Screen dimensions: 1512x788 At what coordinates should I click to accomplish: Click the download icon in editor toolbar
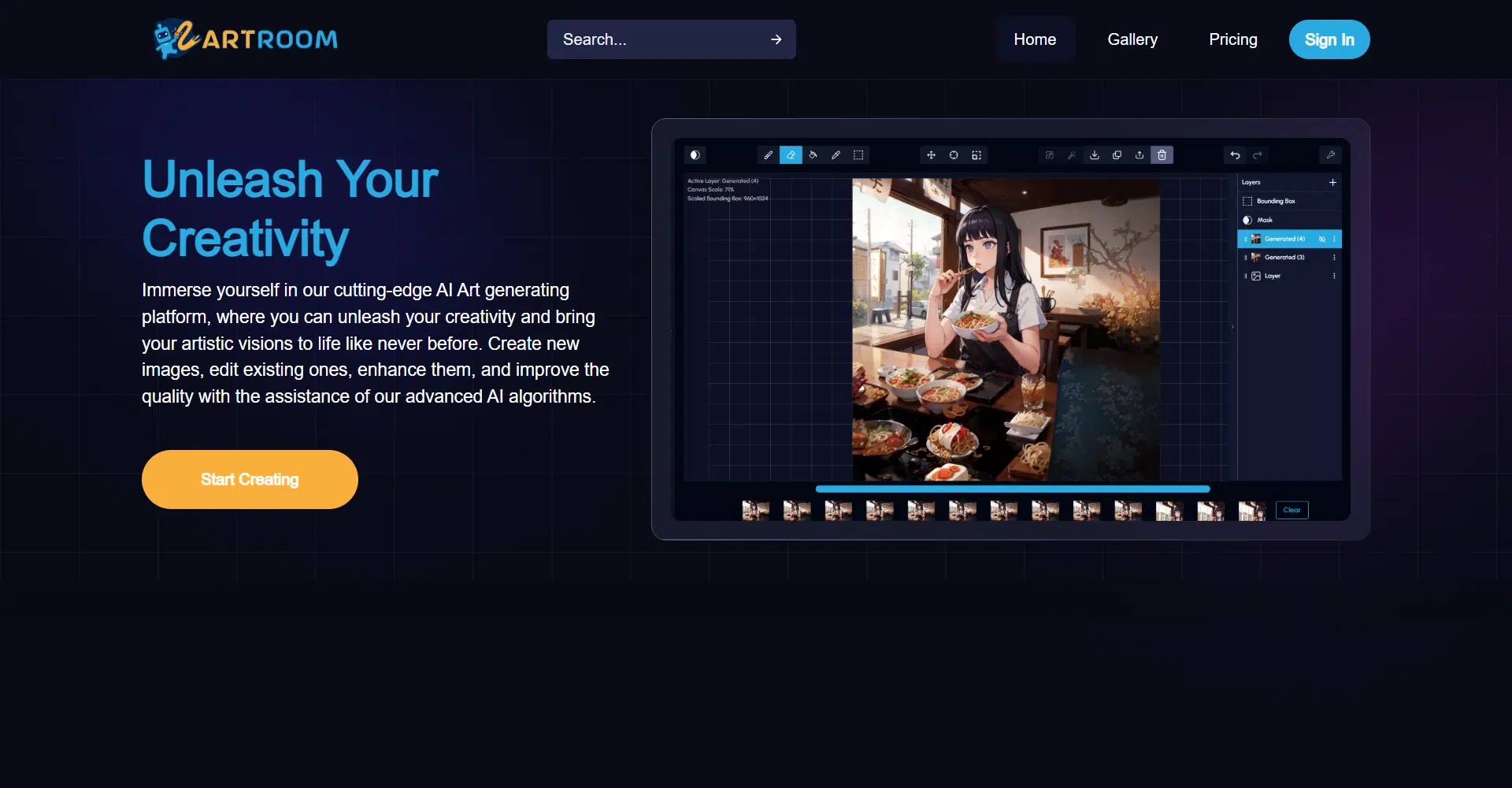1094,155
